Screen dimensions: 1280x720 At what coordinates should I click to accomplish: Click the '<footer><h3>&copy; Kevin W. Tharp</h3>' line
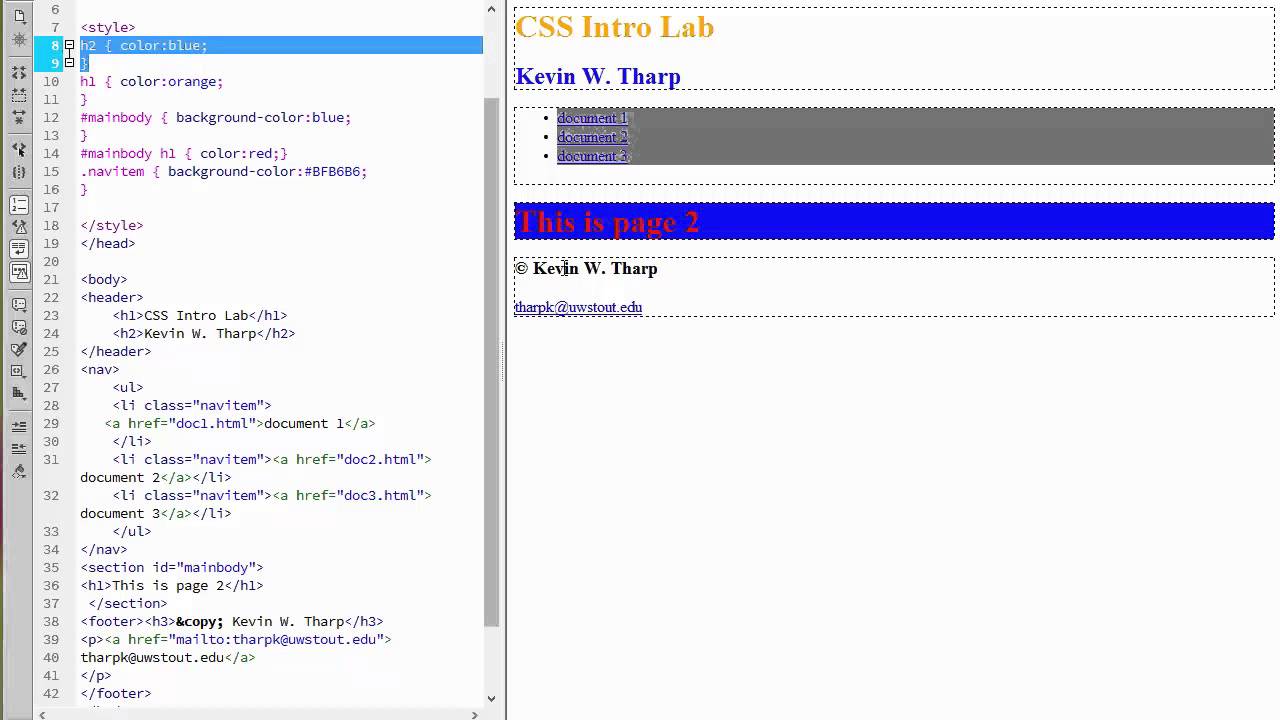point(232,622)
